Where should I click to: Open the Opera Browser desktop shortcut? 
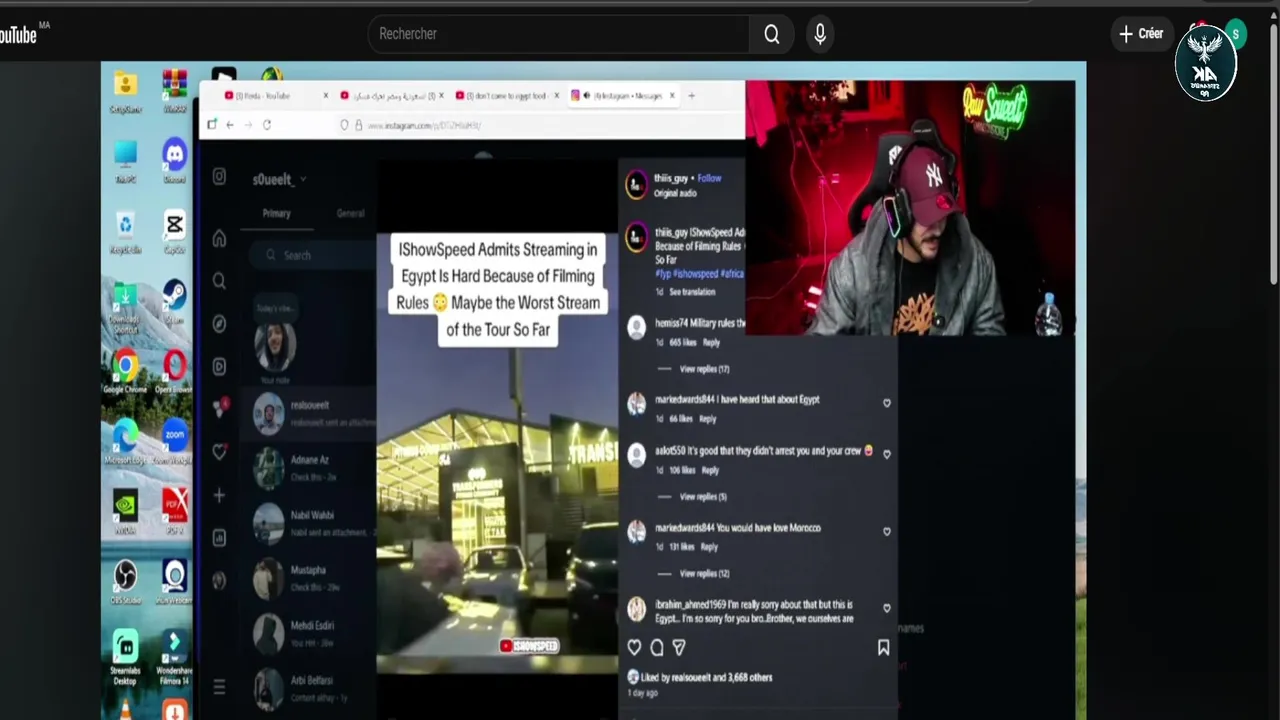coord(175,371)
